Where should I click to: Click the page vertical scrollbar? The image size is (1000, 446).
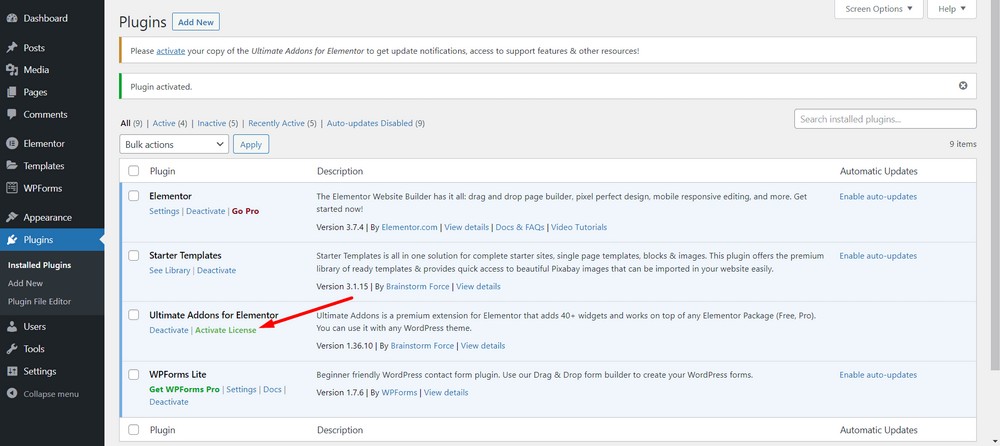click(x=996, y=185)
